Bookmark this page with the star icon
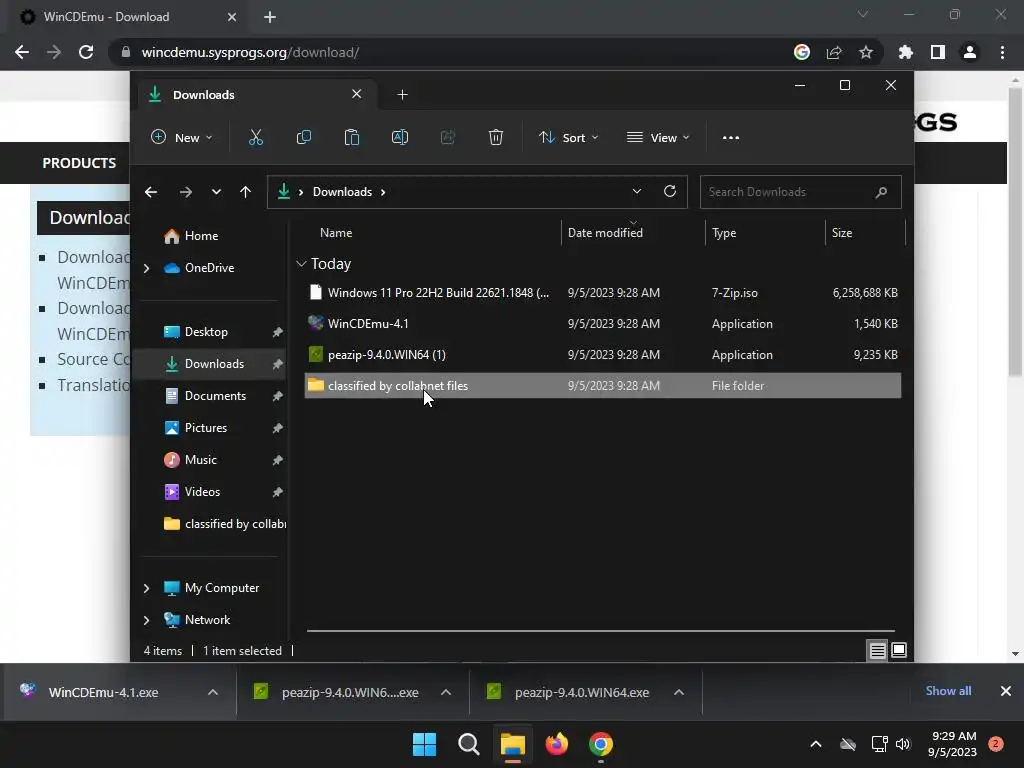This screenshot has width=1024, height=768. tap(865, 52)
